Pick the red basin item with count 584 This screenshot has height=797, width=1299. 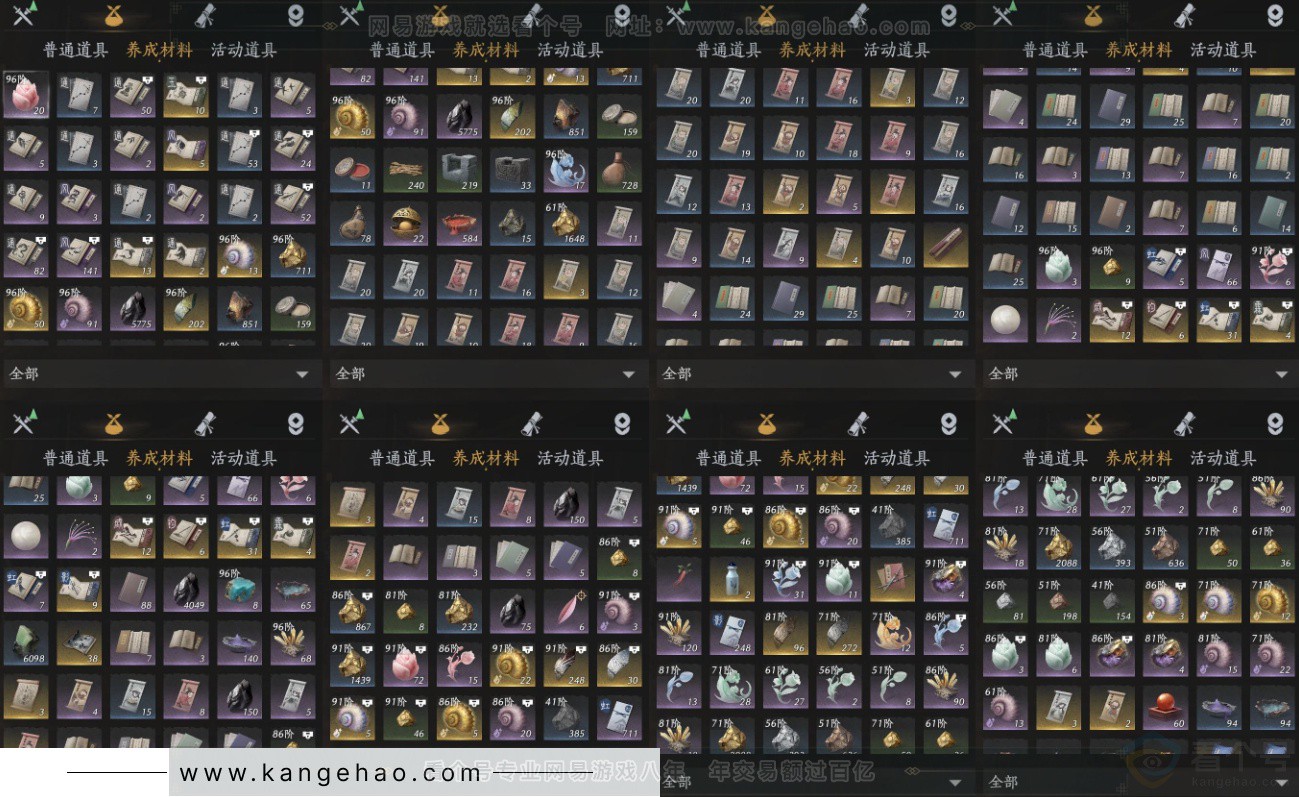coord(460,223)
